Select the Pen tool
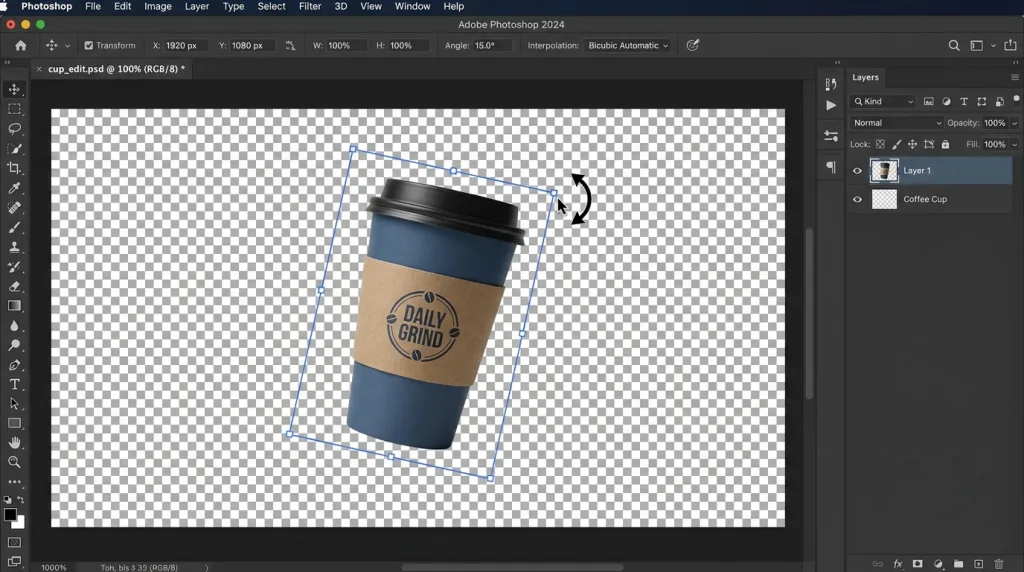This screenshot has height=572, width=1024. tap(14, 364)
